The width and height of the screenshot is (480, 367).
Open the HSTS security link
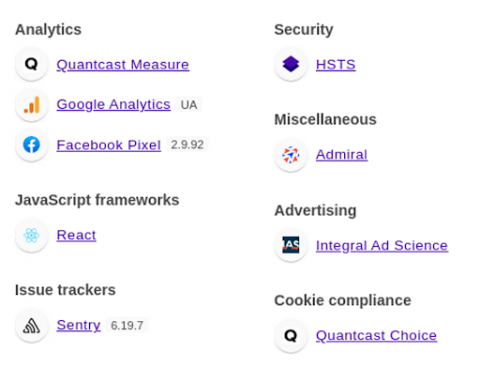(336, 65)
